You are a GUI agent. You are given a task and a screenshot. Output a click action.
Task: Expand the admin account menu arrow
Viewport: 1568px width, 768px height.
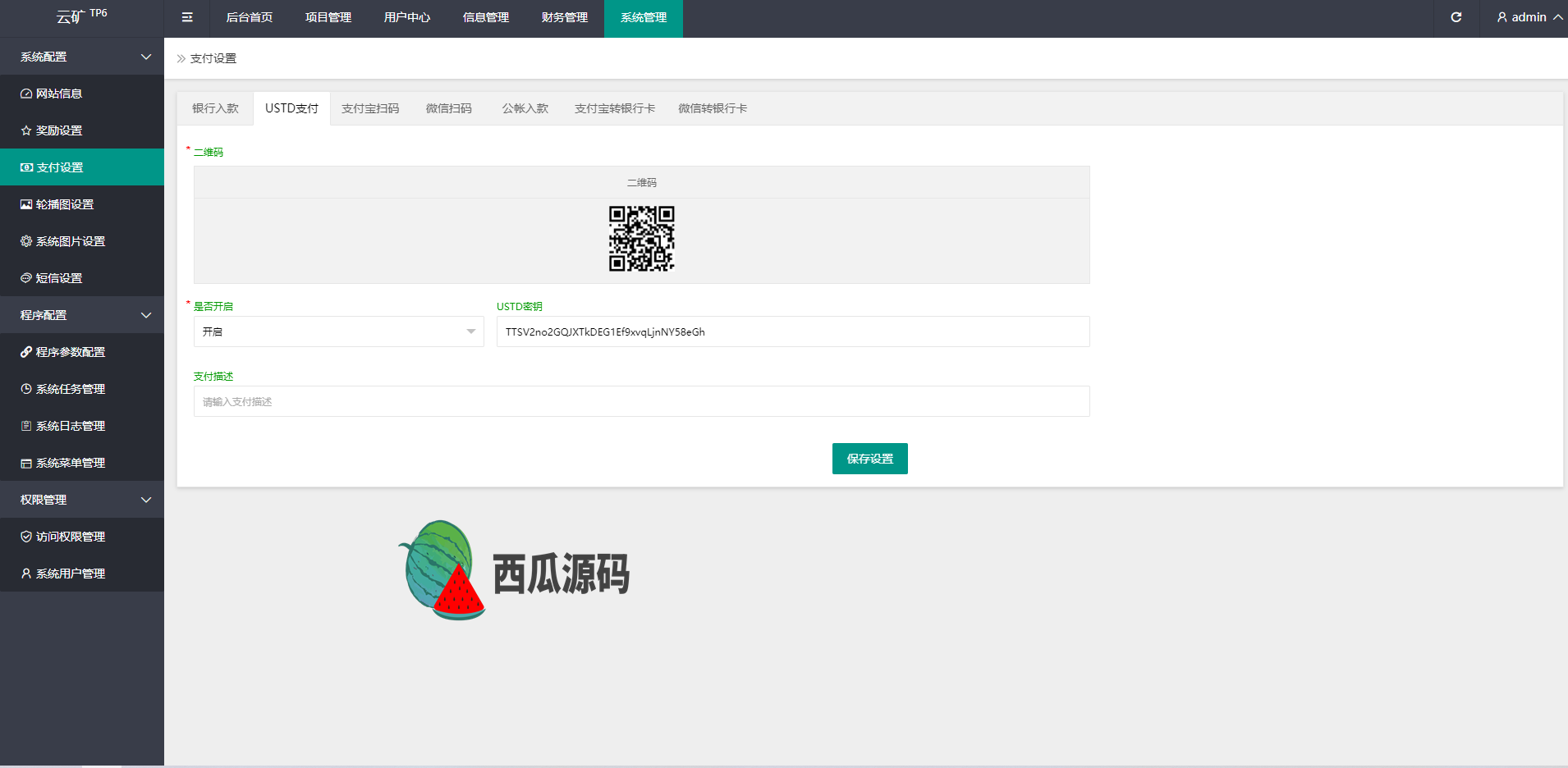coord(1557,17)
